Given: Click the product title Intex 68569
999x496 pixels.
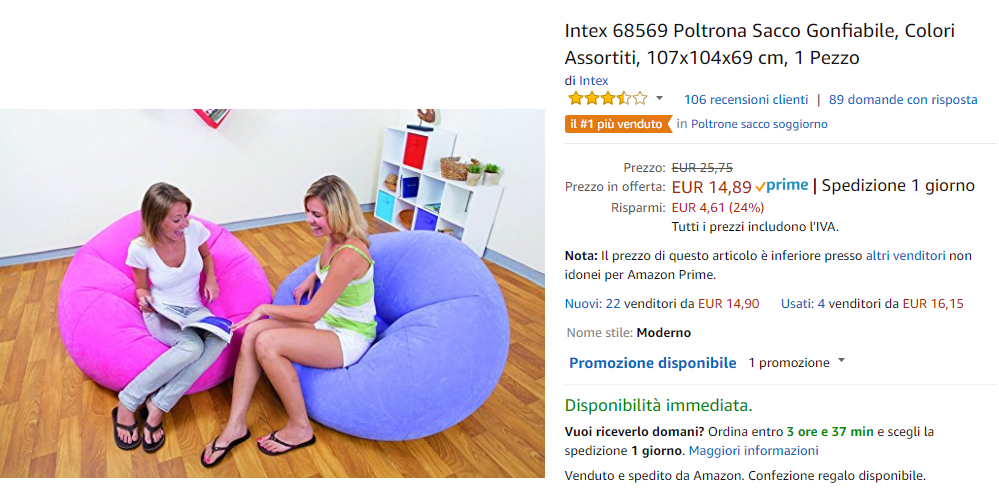Looking at the screenshot, I should 759,44.
